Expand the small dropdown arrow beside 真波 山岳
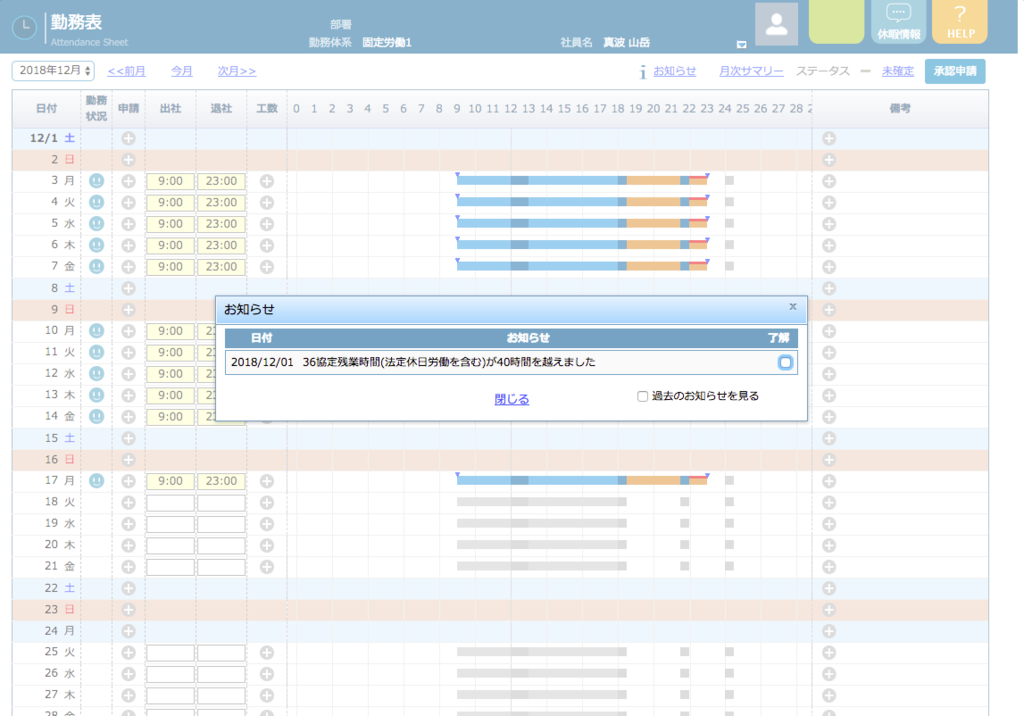The height and width of the screenshot is (716, 1024). (741, 44)
